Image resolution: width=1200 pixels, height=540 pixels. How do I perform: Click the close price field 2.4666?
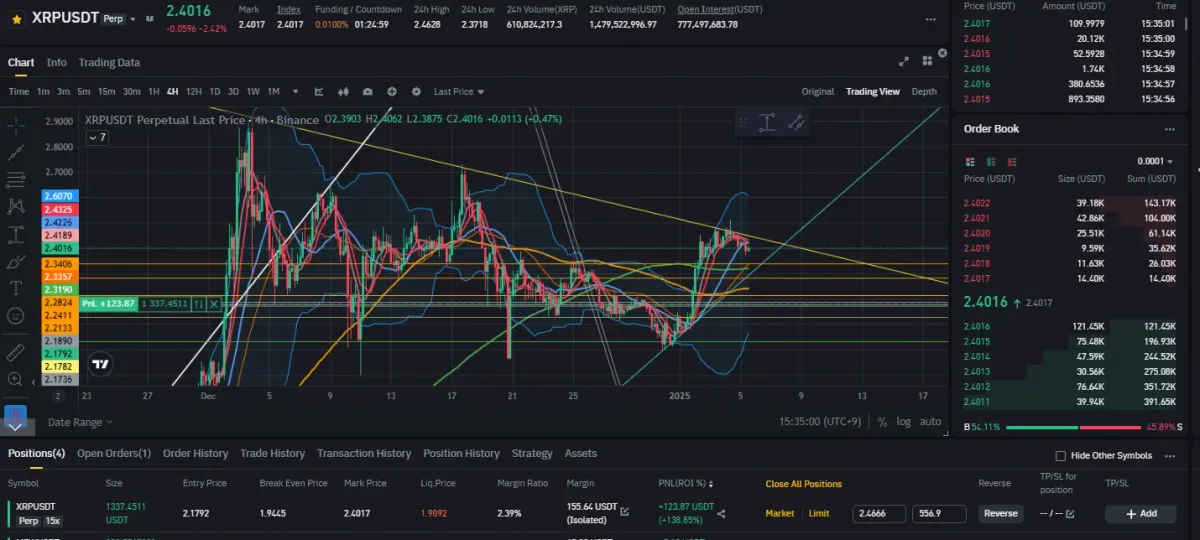pos(880,513)
